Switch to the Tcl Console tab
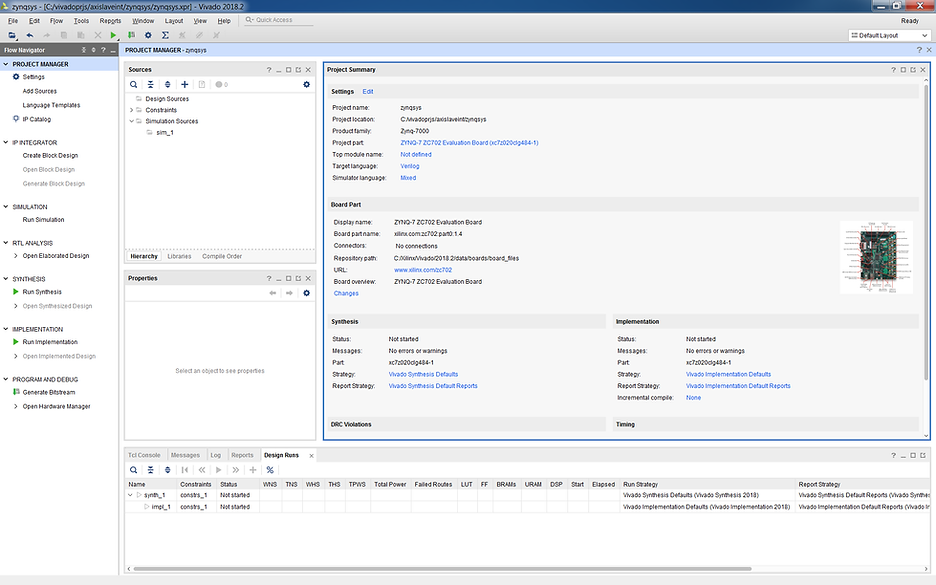 143,454
